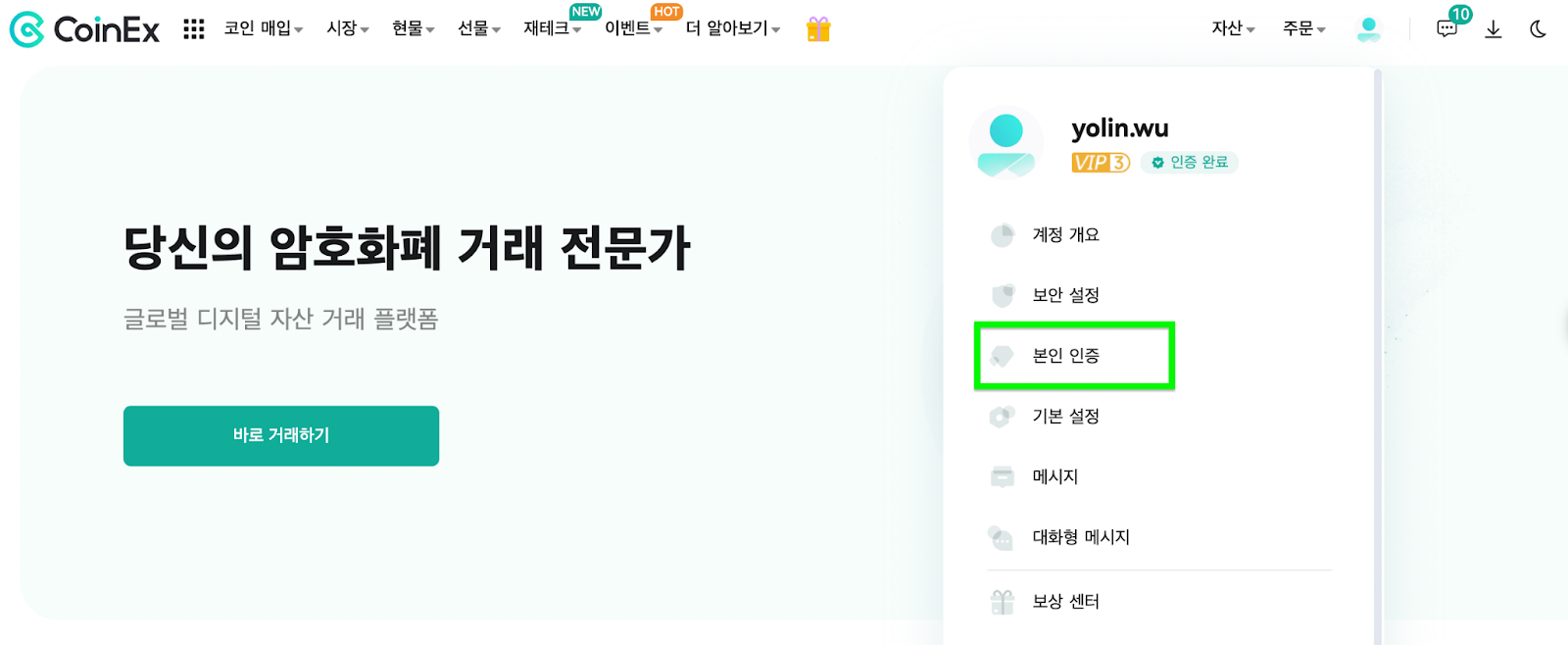Image resolution: width=1568 pixels, height=645 pixels.
Task: Click the VIP 3 badge
Action: pos(1098,163)
